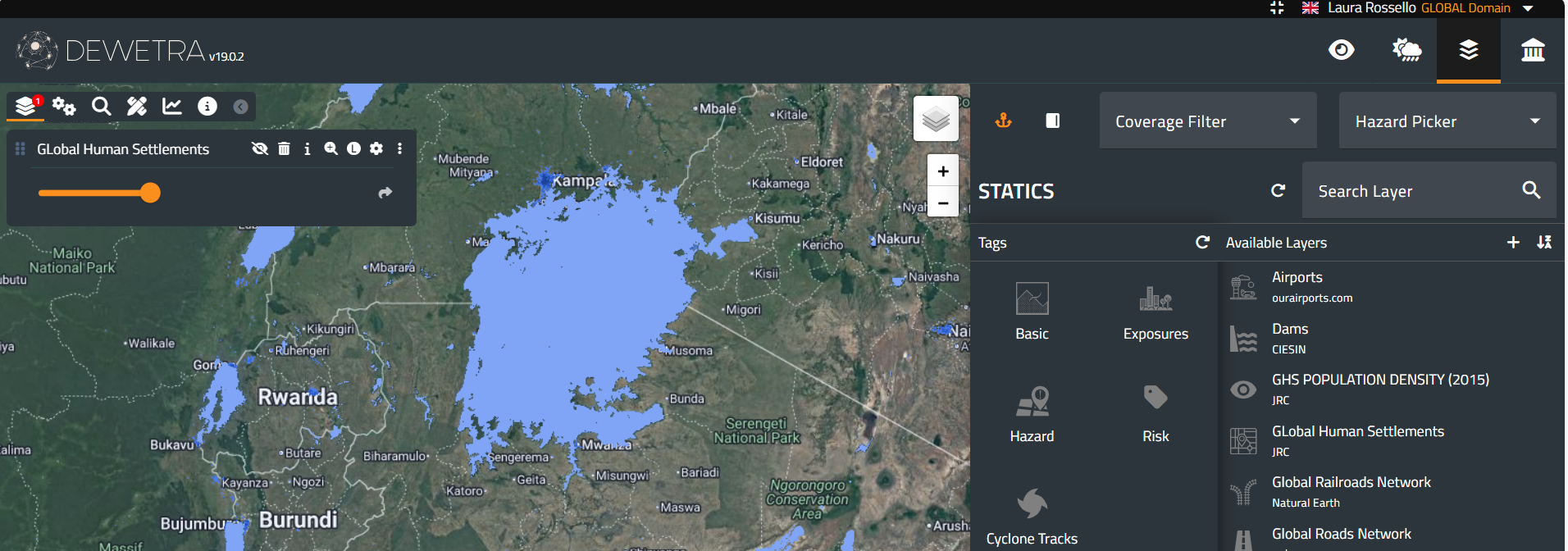Toggle visibility of GLobal Human Settlements layer
This screenshot has height=551, width=1568.
pos(260,148)
